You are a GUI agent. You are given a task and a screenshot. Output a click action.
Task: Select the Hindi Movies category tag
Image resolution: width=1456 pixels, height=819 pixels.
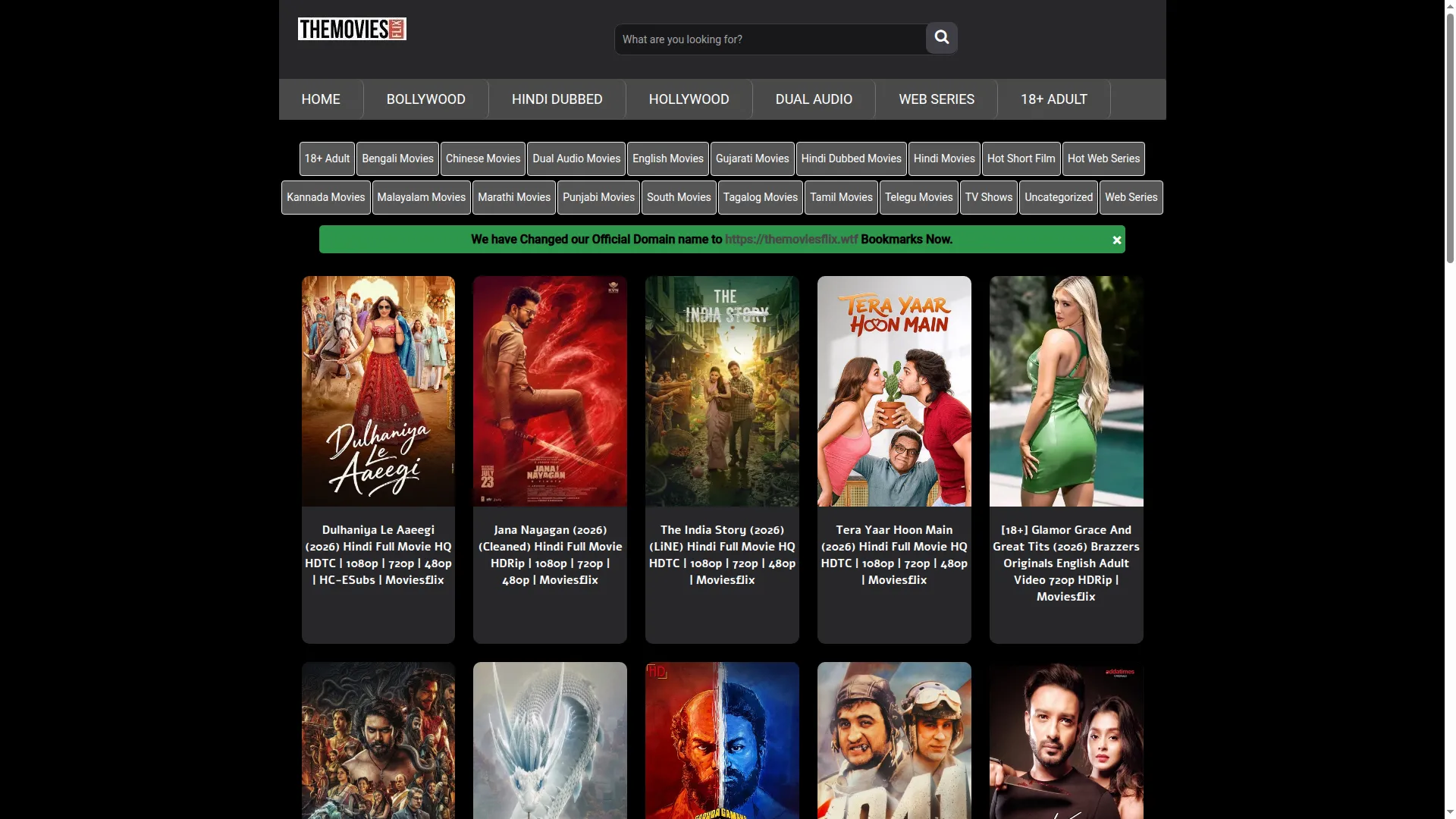(x=944, y=158)
